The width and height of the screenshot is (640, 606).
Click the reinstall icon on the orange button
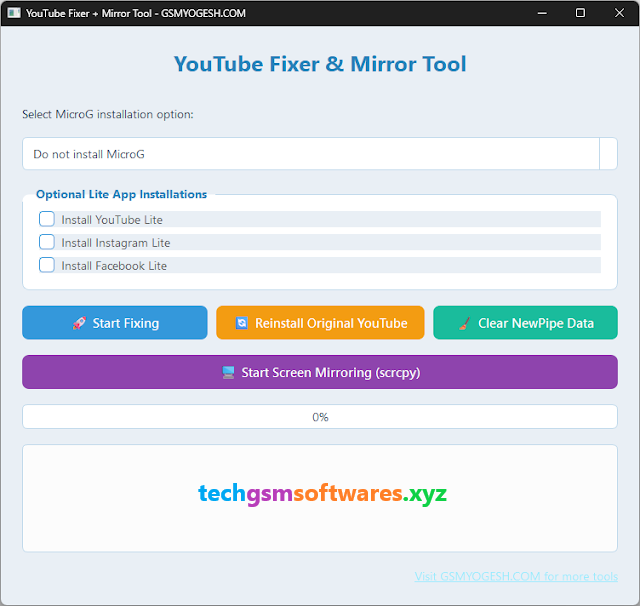point(242,323)
